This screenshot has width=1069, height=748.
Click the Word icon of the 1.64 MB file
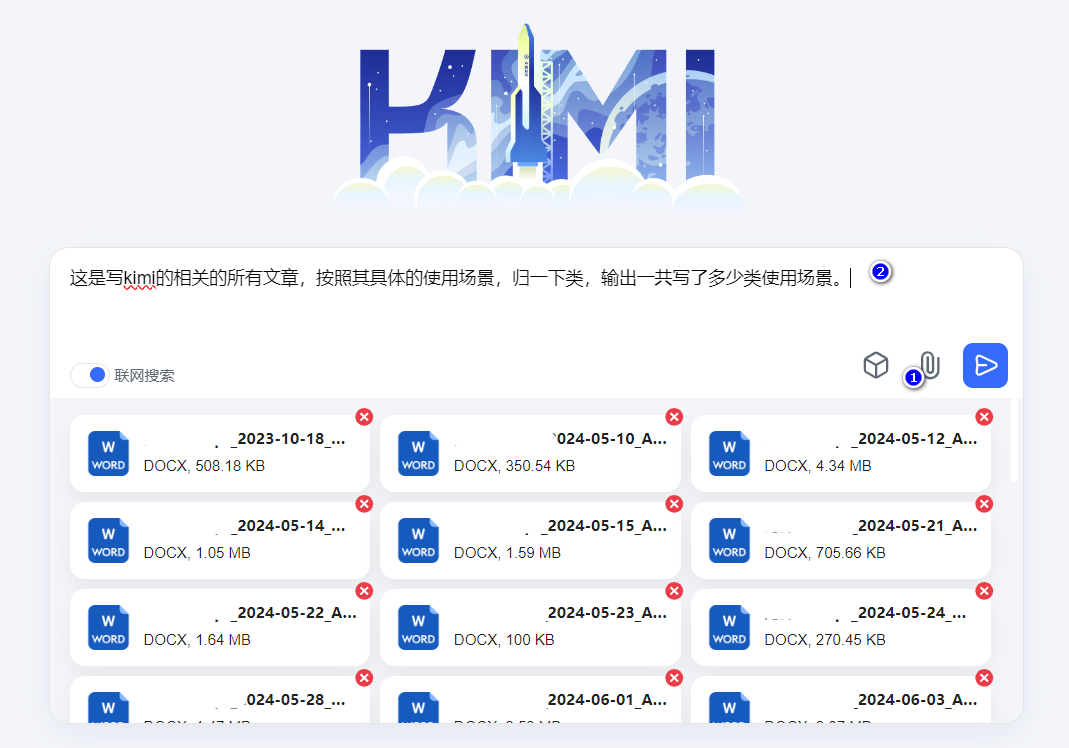108,627
